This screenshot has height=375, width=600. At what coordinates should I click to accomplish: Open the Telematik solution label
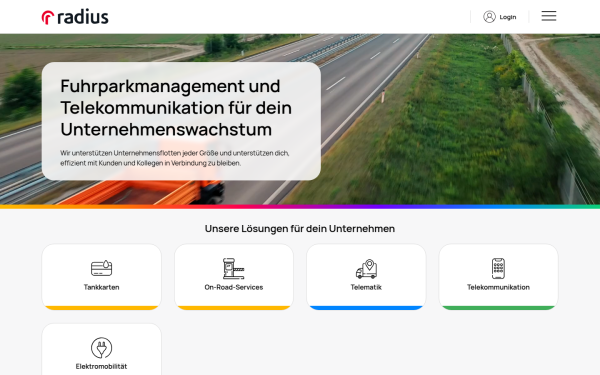coord(366,287)
